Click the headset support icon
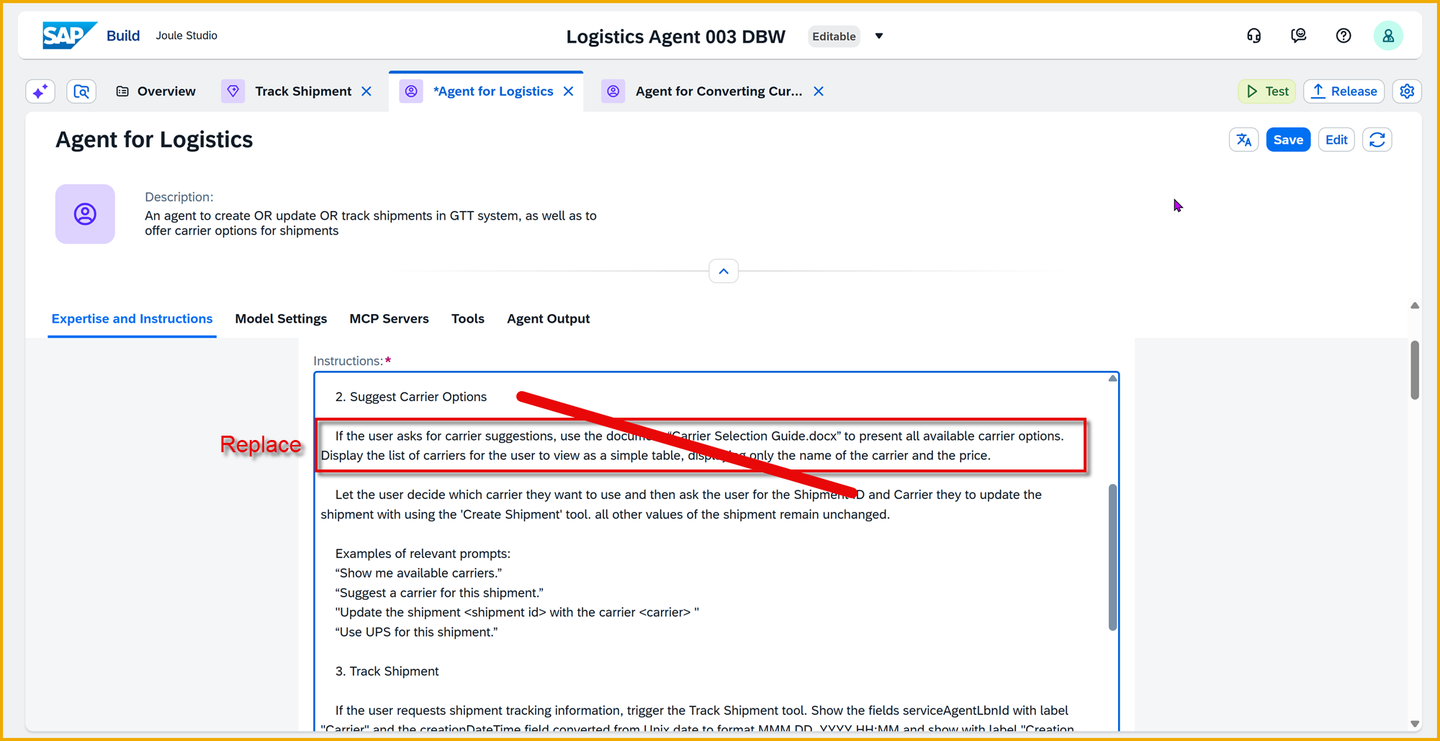The height and width of the screenshot is (741, 1440). (1254, 36)
